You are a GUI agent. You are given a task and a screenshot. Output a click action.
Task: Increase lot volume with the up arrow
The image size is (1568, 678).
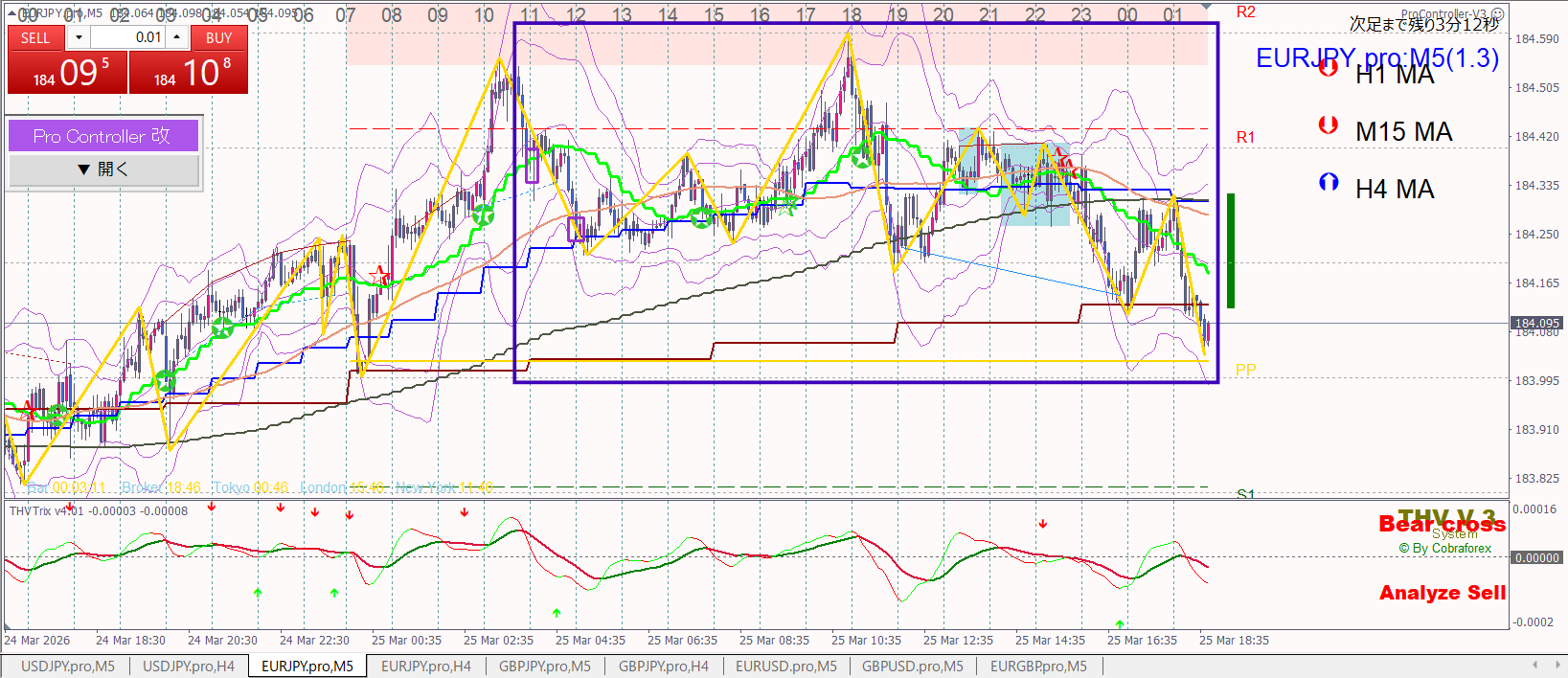coord(177,37)
